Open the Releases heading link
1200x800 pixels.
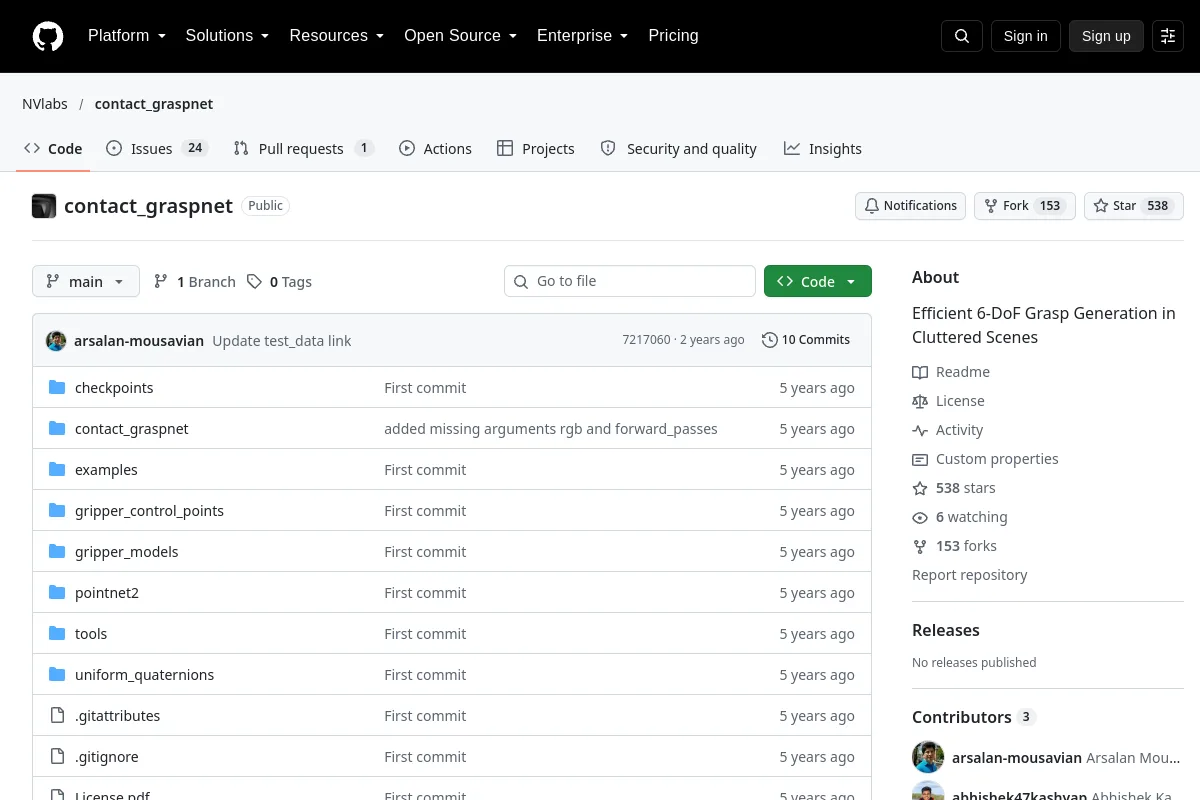point(946,630)
